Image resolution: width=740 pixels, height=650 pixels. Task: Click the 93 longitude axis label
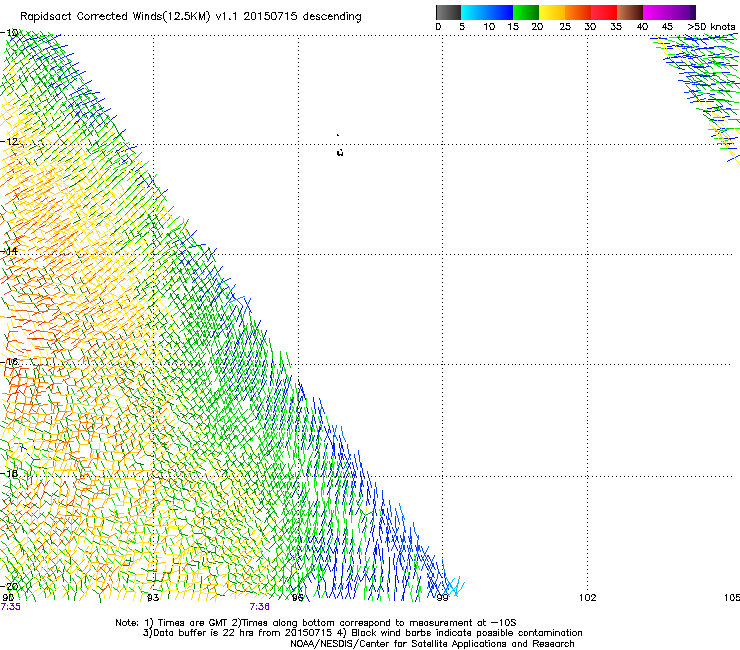[x=153, y=598]
